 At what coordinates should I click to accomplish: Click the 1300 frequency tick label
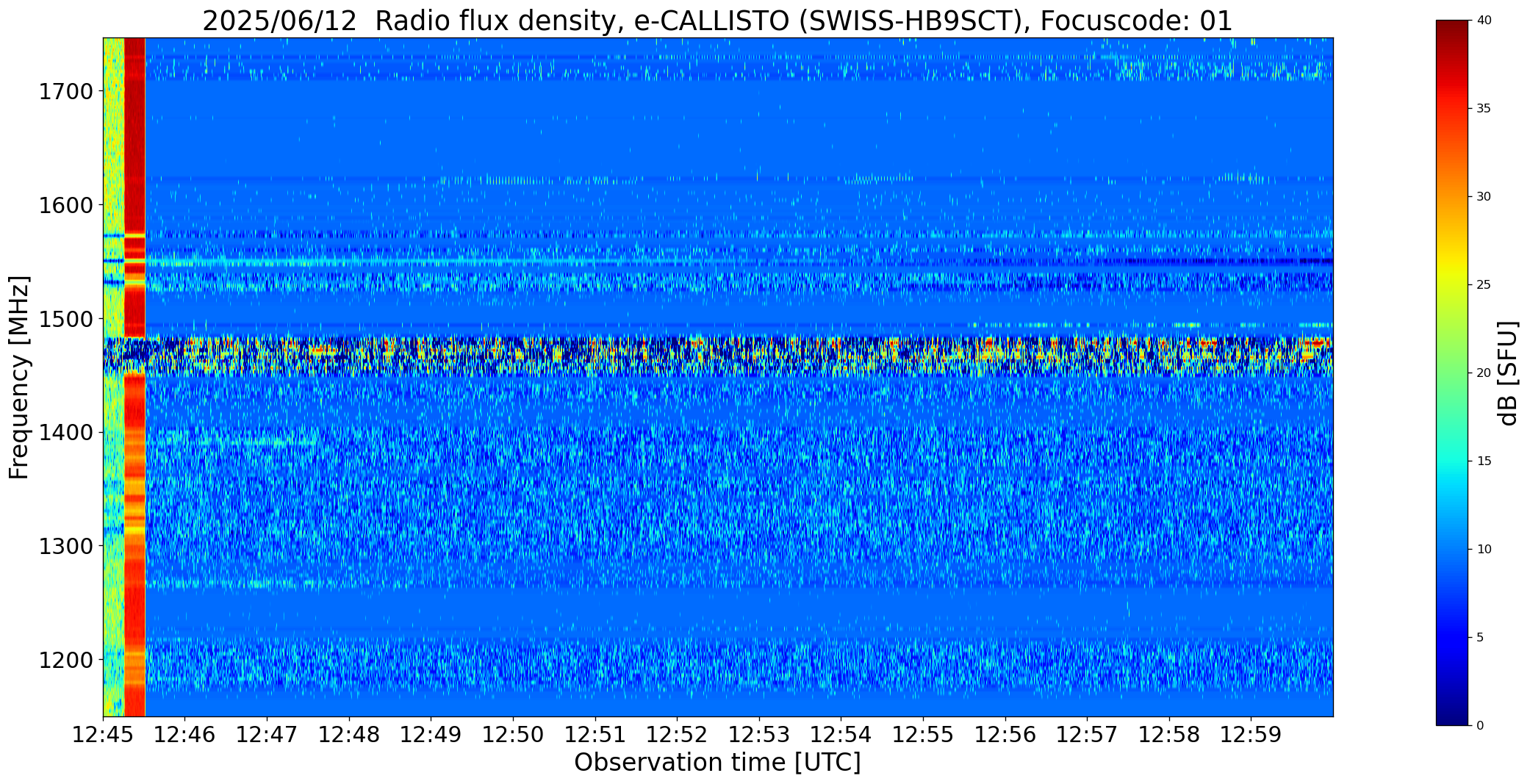pos(65,547)
